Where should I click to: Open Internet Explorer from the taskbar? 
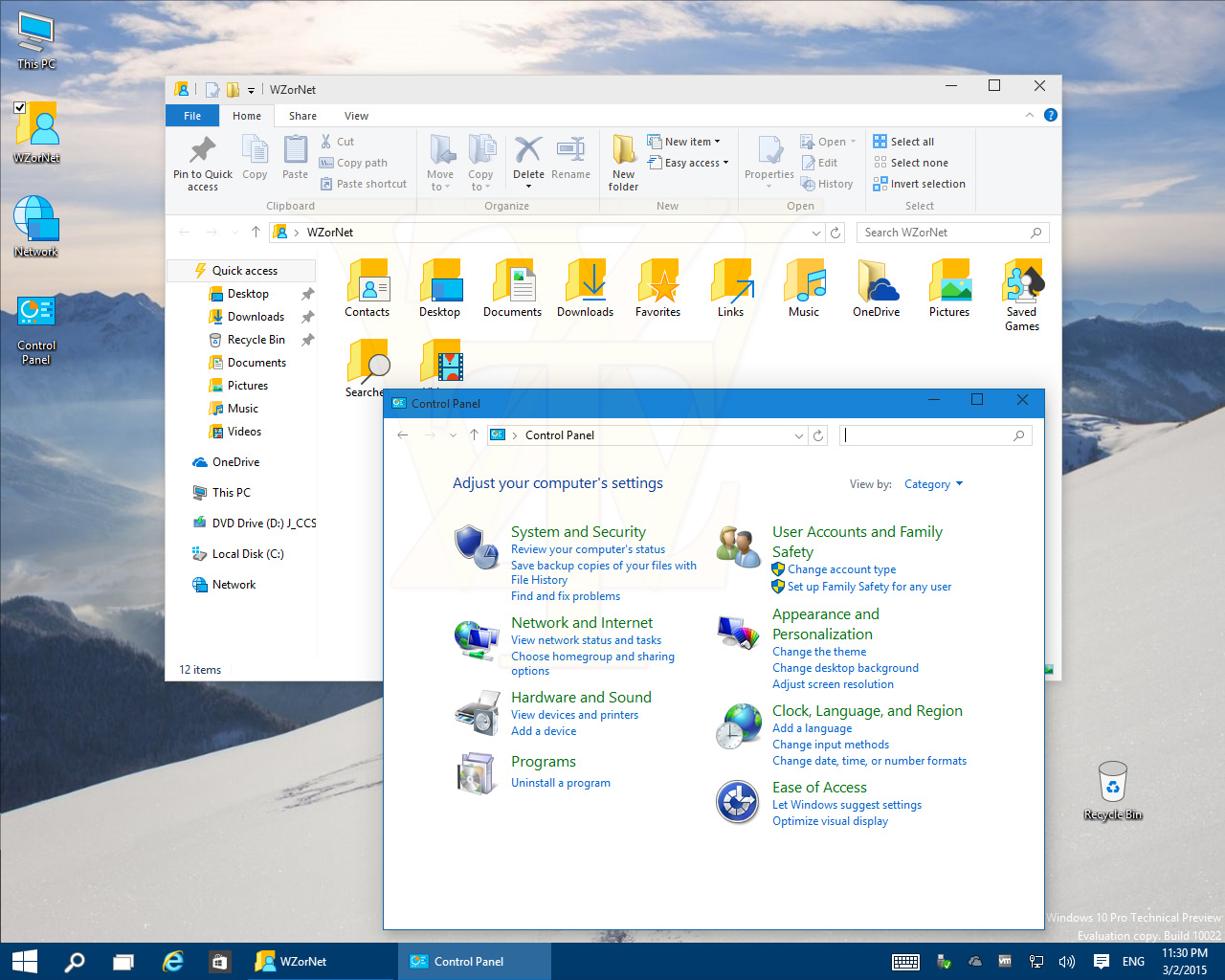(x=172, y=962)
